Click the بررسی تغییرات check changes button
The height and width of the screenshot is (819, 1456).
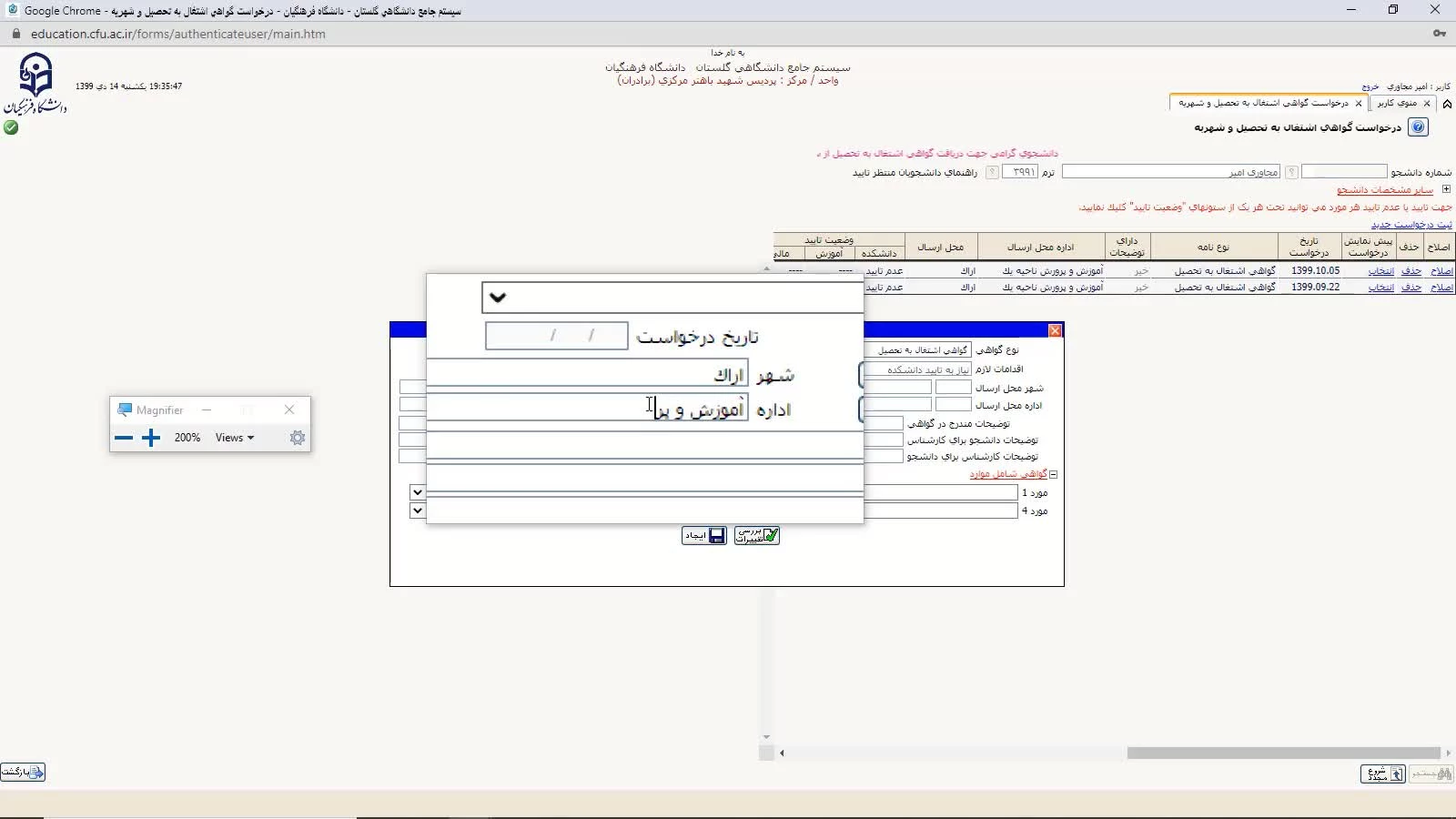tap(757, 536)
